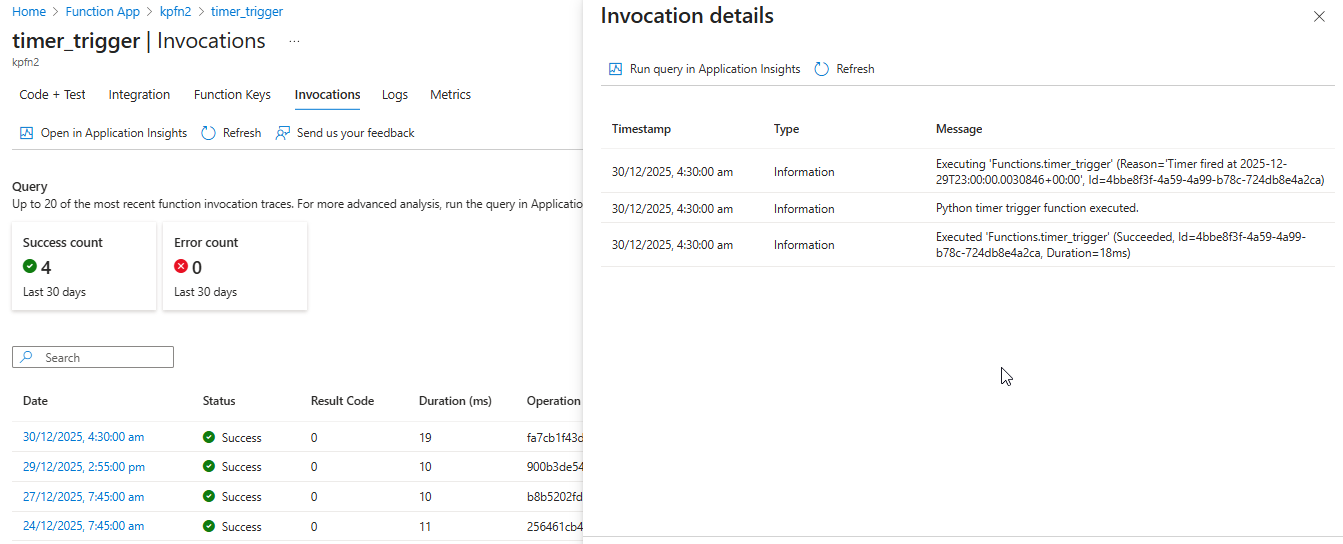Focus the invocations Search field
The width and height of the screenshot is (1343, 544).
point(93,357)
